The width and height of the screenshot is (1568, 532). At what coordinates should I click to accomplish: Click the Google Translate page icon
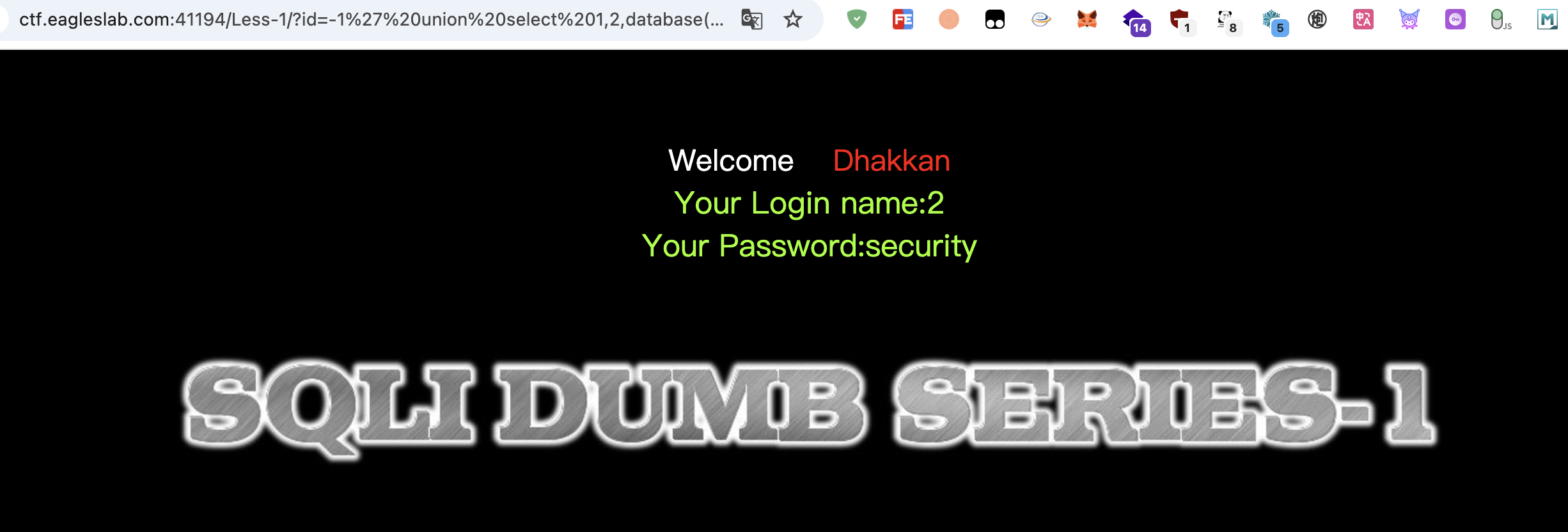(752, 19)
